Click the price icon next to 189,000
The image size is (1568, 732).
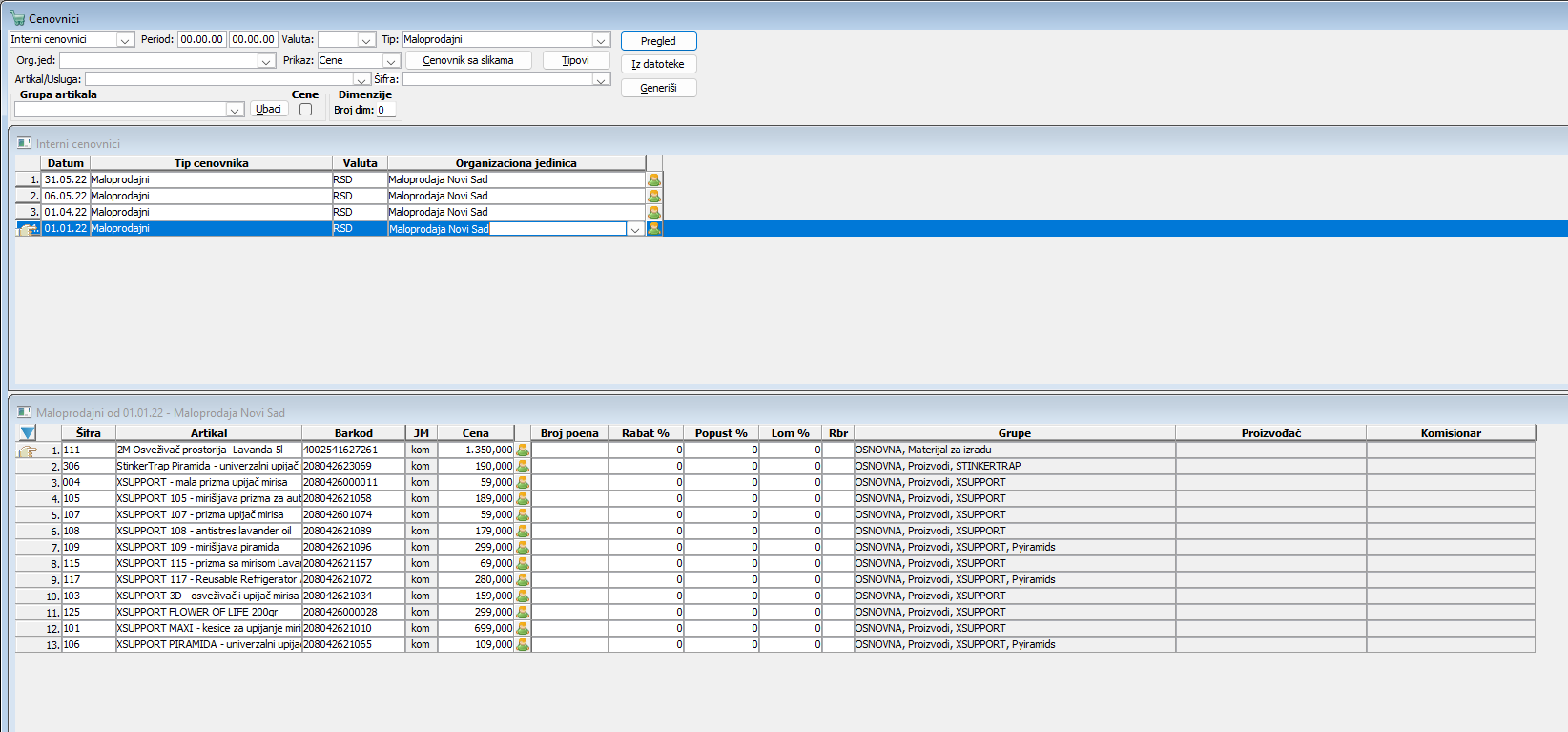point(523,498)
